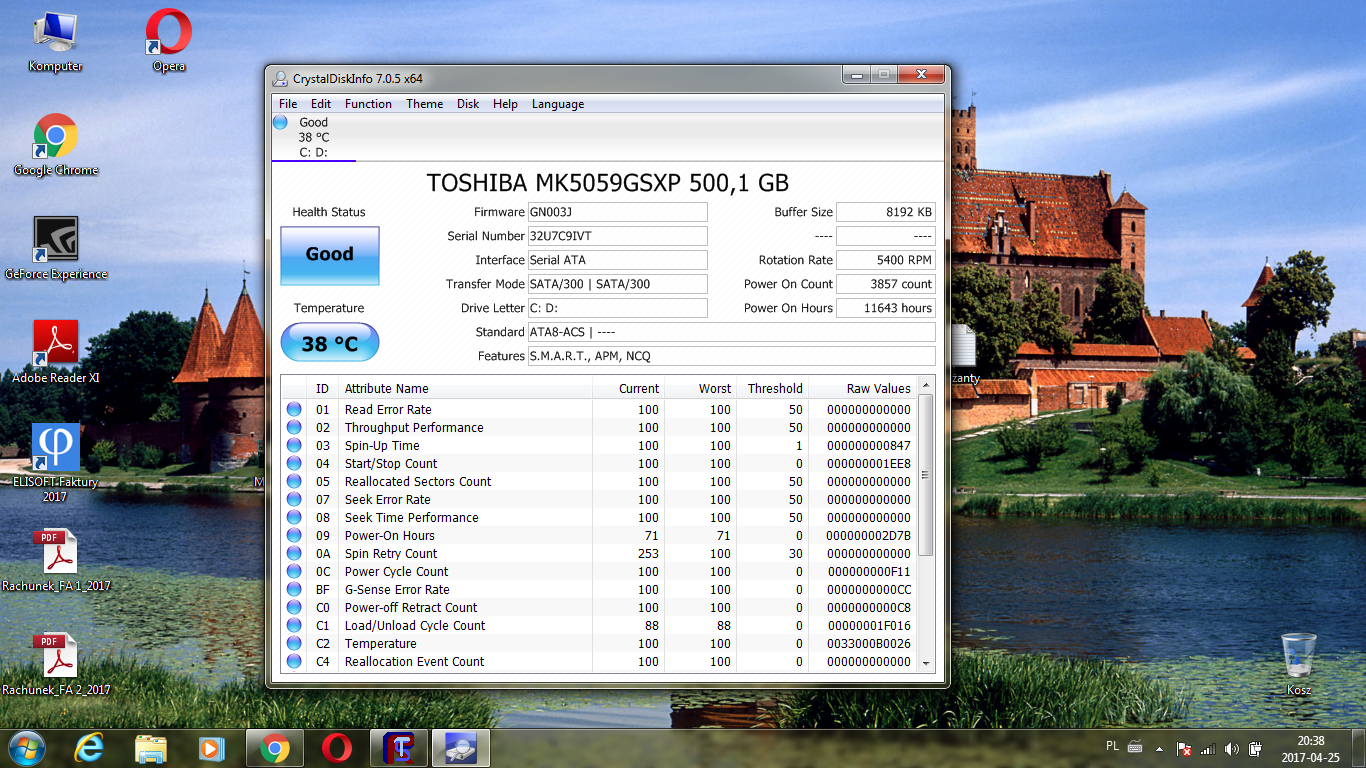Click status orb for Throughput Performance
Image resolution: width=1366 pixels, height=768 pixels.
[294, 427]
